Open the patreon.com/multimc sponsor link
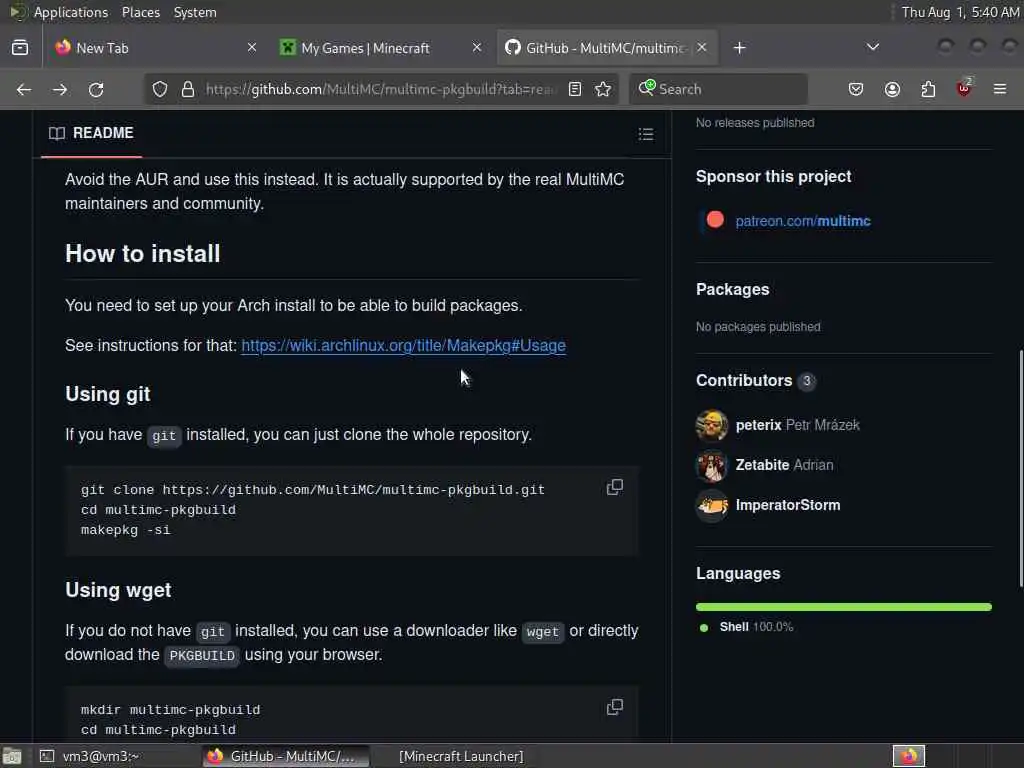Viewport: 1024px width, 768px height. 803,221
